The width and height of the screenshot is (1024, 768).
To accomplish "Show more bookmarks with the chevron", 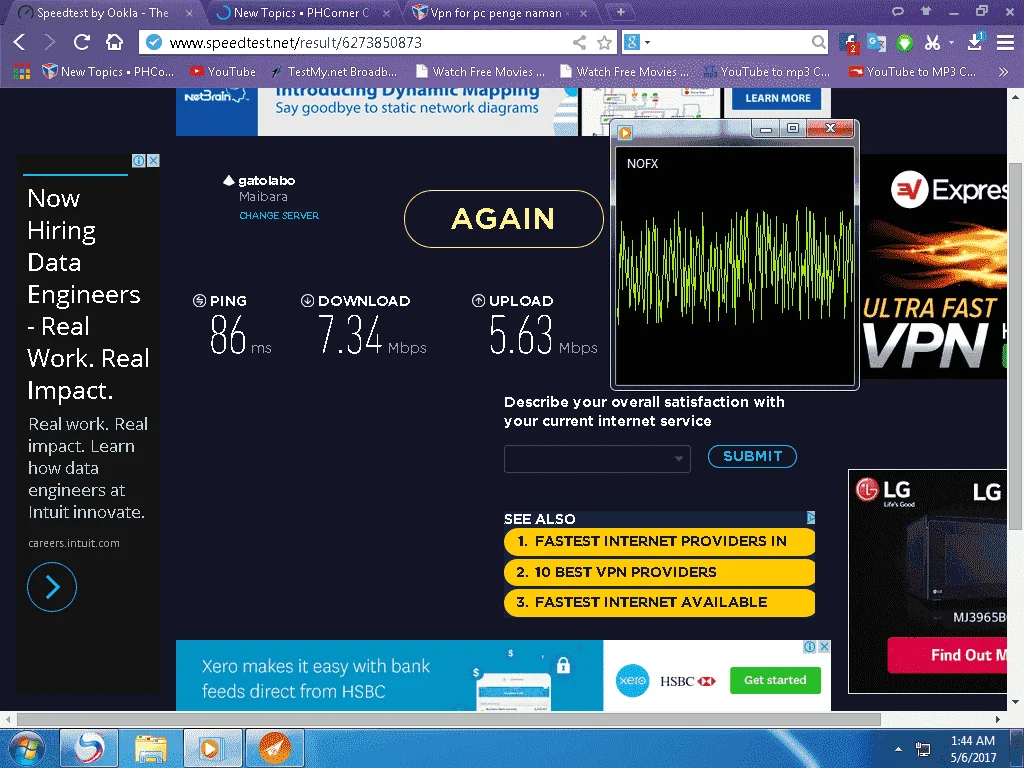I will pyautogui.click(x=1003, y=72).
